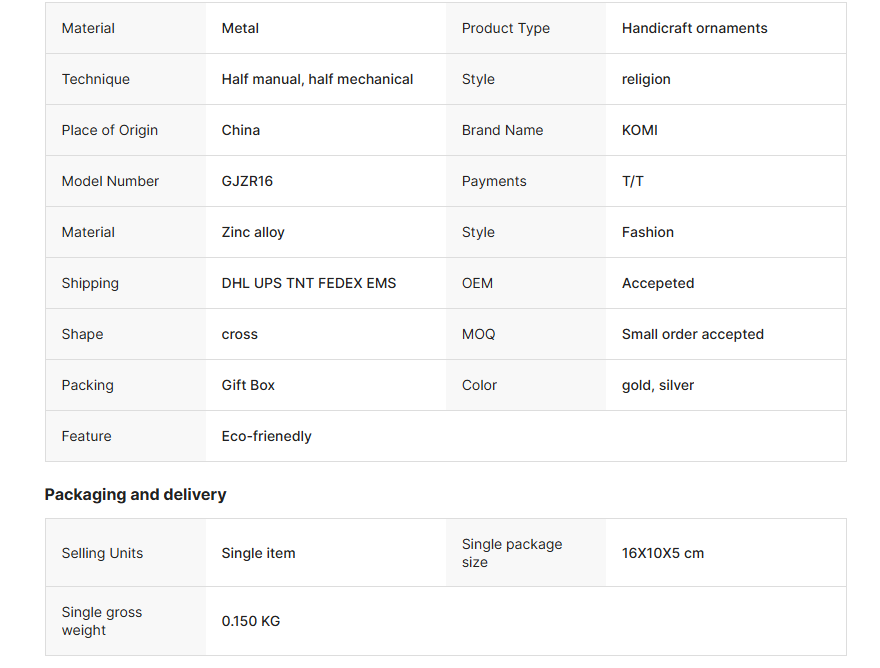Image resolution: width=880 pixels, height=668 pixels.
Task: Click the Packaging and delivery heading
Action: tap(135, 494)
